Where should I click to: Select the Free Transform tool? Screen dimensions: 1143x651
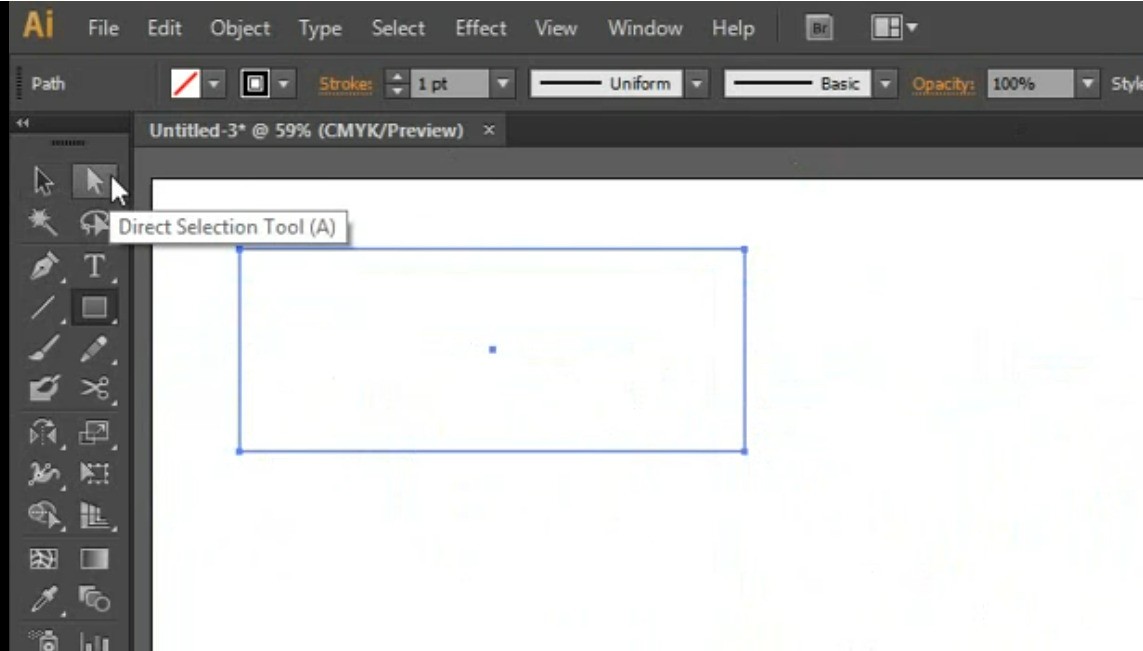coord(94,474)
